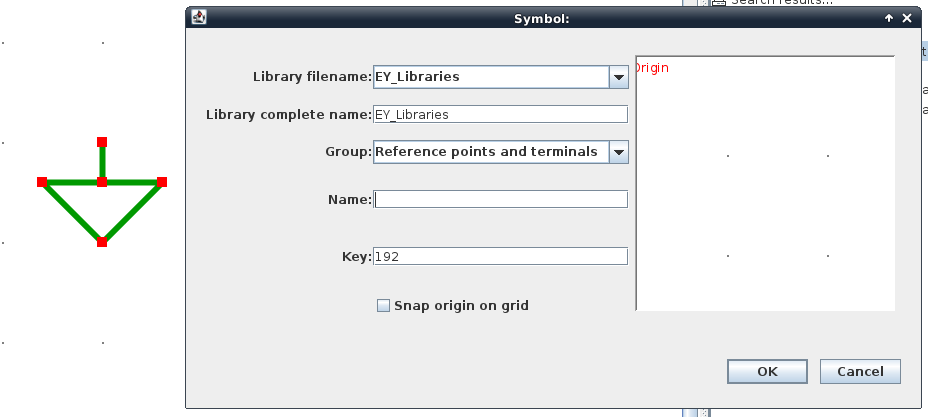Select top red handle of the symbol

(x=102, y=142)
